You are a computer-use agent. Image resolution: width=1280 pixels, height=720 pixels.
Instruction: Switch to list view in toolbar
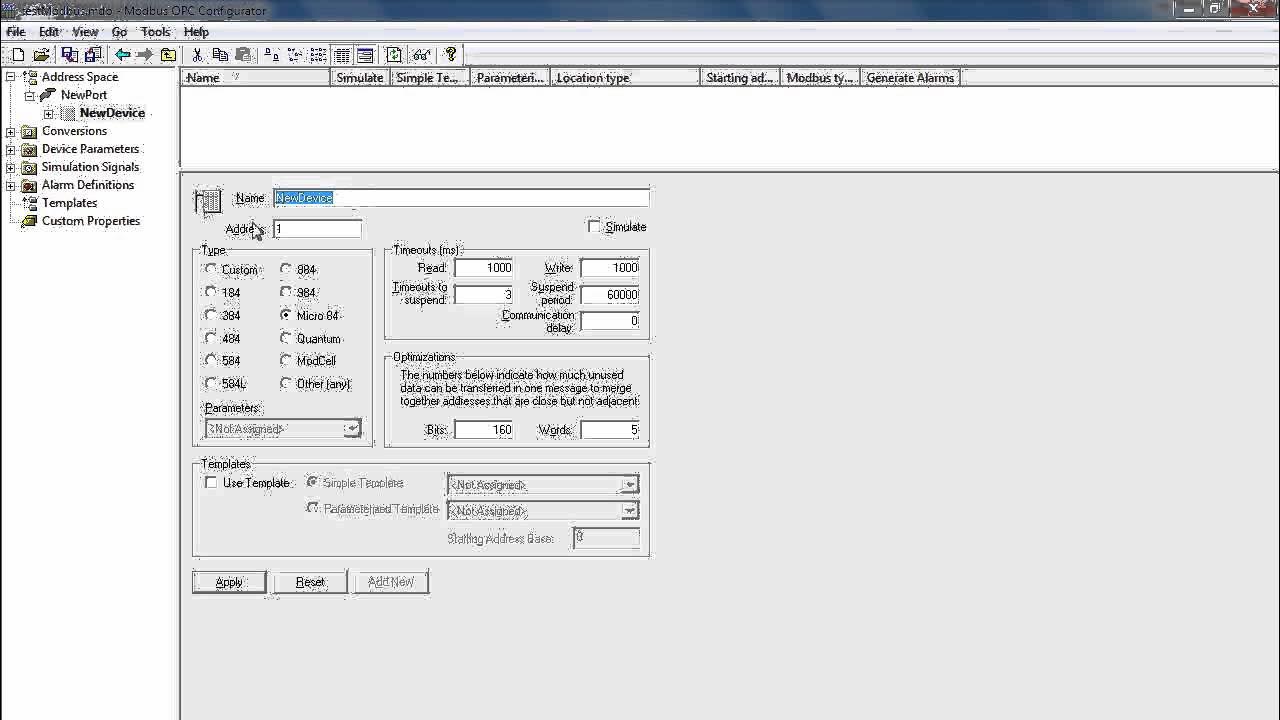click(x=318, y=55)
